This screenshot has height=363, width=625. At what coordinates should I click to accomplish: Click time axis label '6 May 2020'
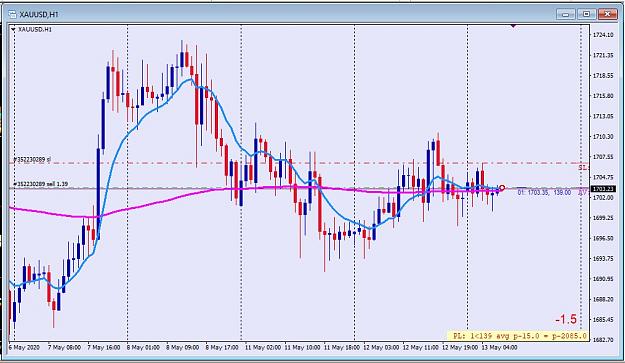pos(24,347)
